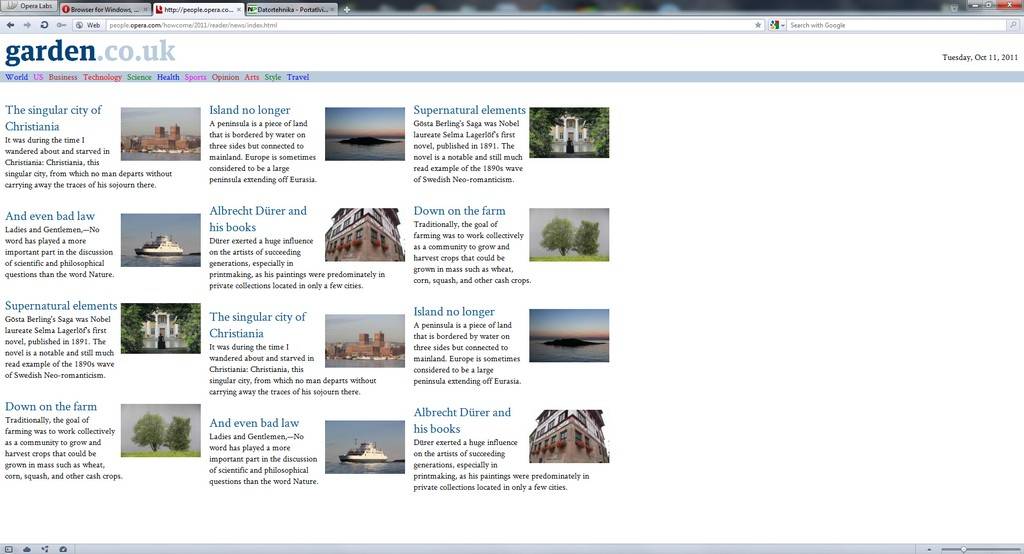Click the search magnifier icon
Image resolution: width=1024 pixels, height=554 pixels.
1013,25
